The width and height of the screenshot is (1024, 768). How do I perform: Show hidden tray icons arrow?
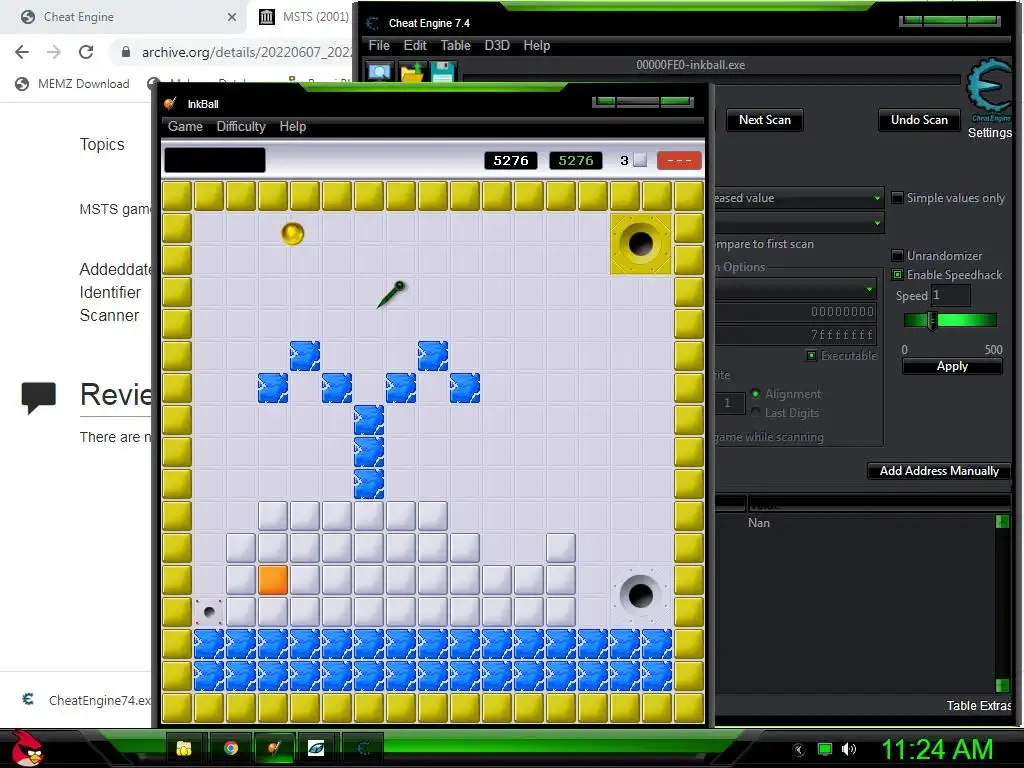[799, 750]
